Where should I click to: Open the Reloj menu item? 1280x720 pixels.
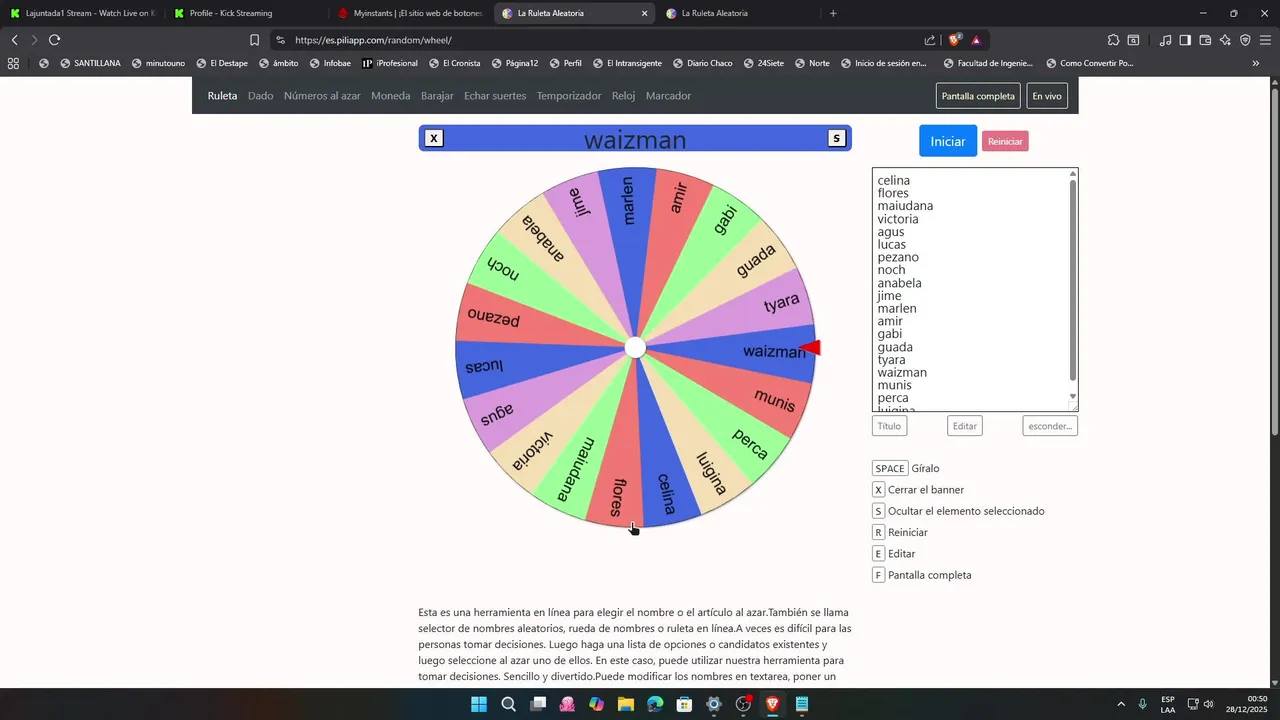click(x=623, y=96)
